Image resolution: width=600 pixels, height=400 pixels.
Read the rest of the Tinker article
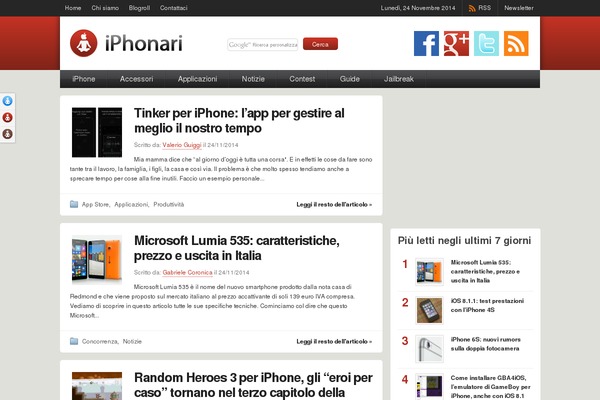pos(334,204)
